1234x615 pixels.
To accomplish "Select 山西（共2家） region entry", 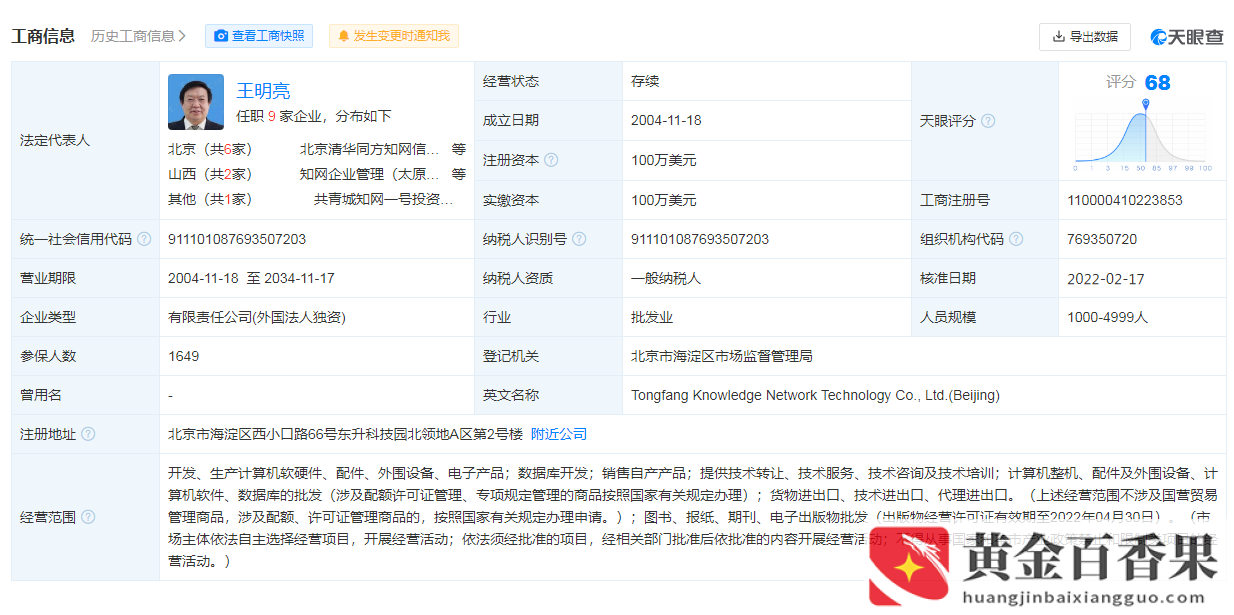I will coord(210,174).
